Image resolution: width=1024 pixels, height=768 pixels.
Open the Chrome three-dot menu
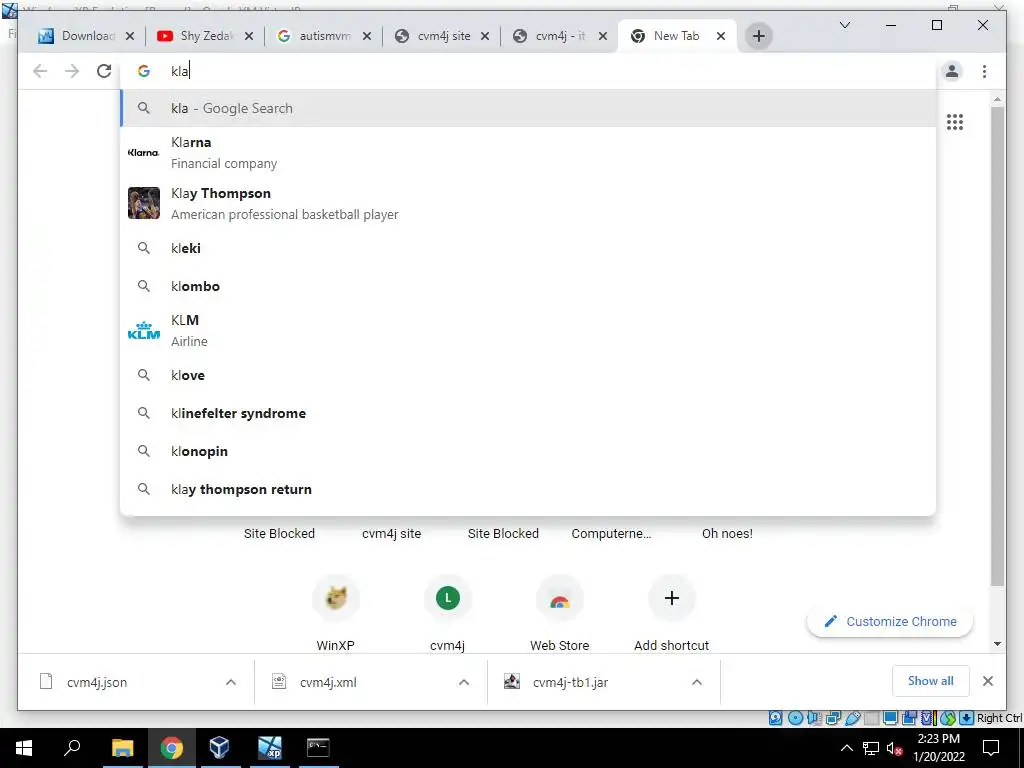coord(984,71)
